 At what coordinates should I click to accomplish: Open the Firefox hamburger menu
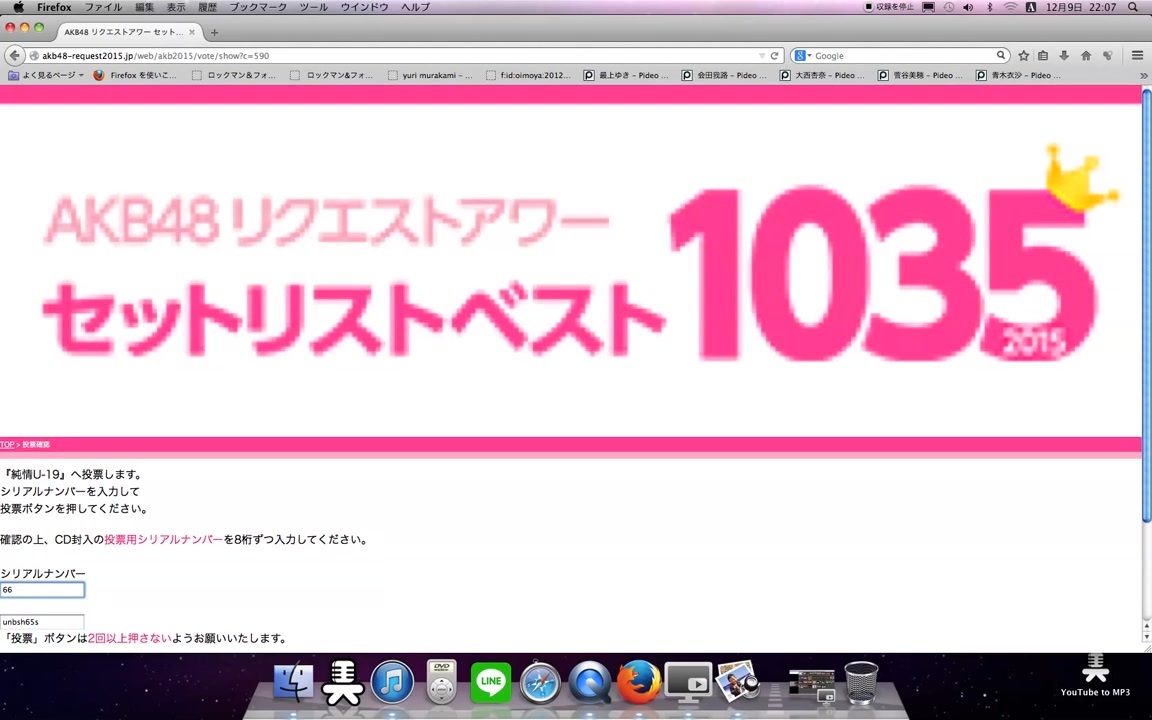[x=1137, y=56]
